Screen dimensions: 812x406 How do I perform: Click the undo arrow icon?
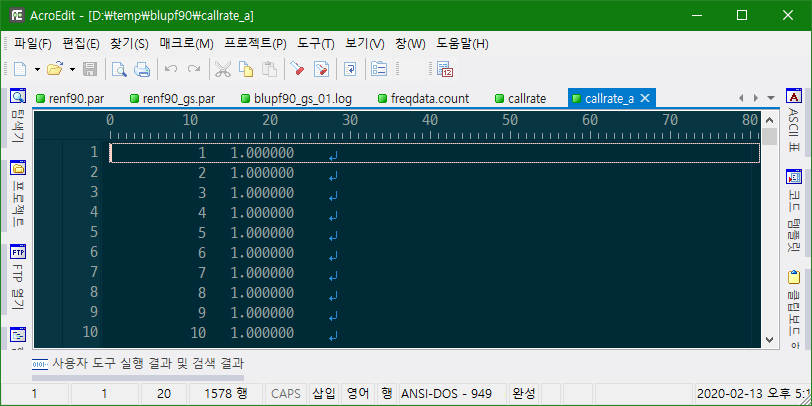click(x=171, y=69)
